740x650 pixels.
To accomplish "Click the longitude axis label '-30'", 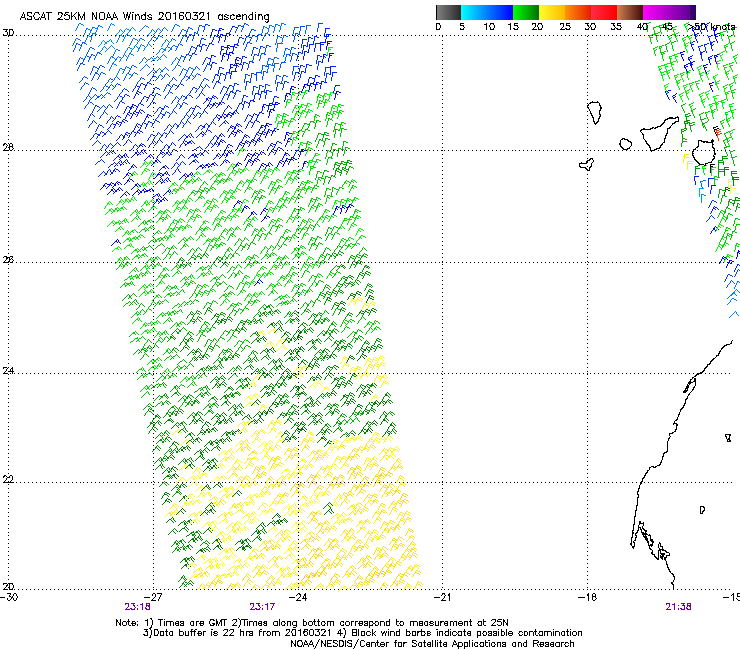I will (x=9, y=597).
